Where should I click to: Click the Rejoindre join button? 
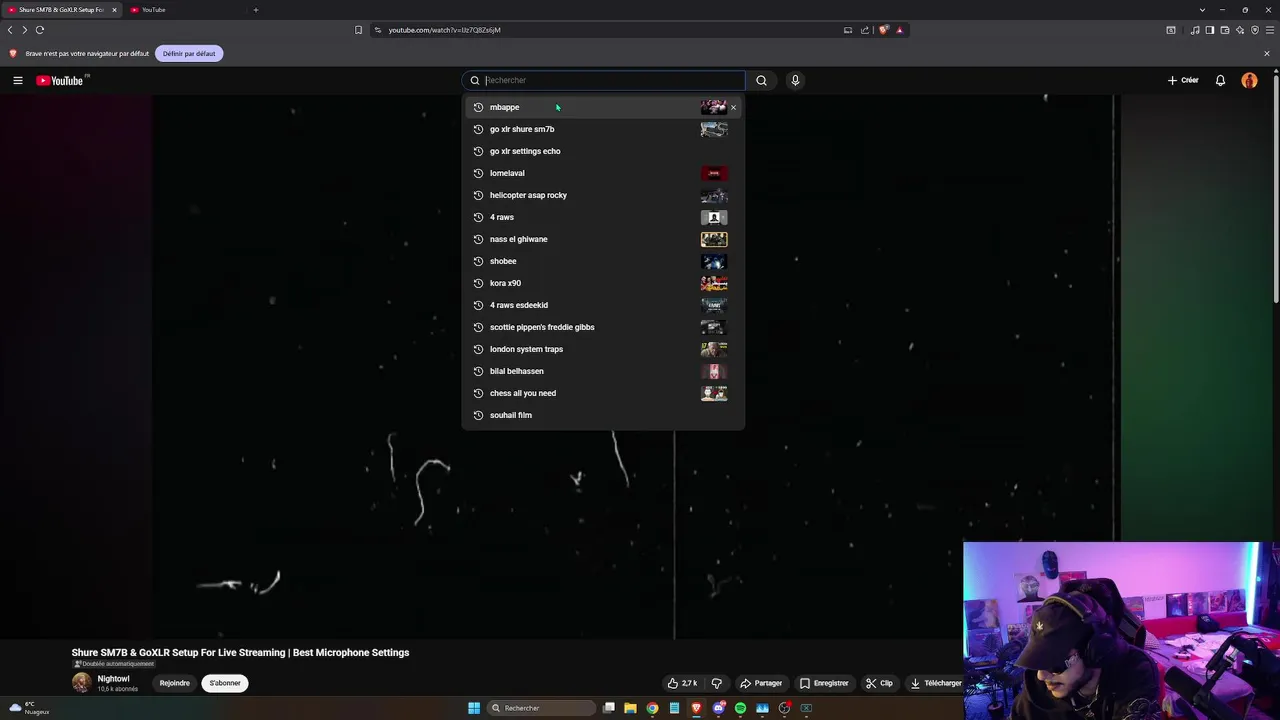pos(174,683)
